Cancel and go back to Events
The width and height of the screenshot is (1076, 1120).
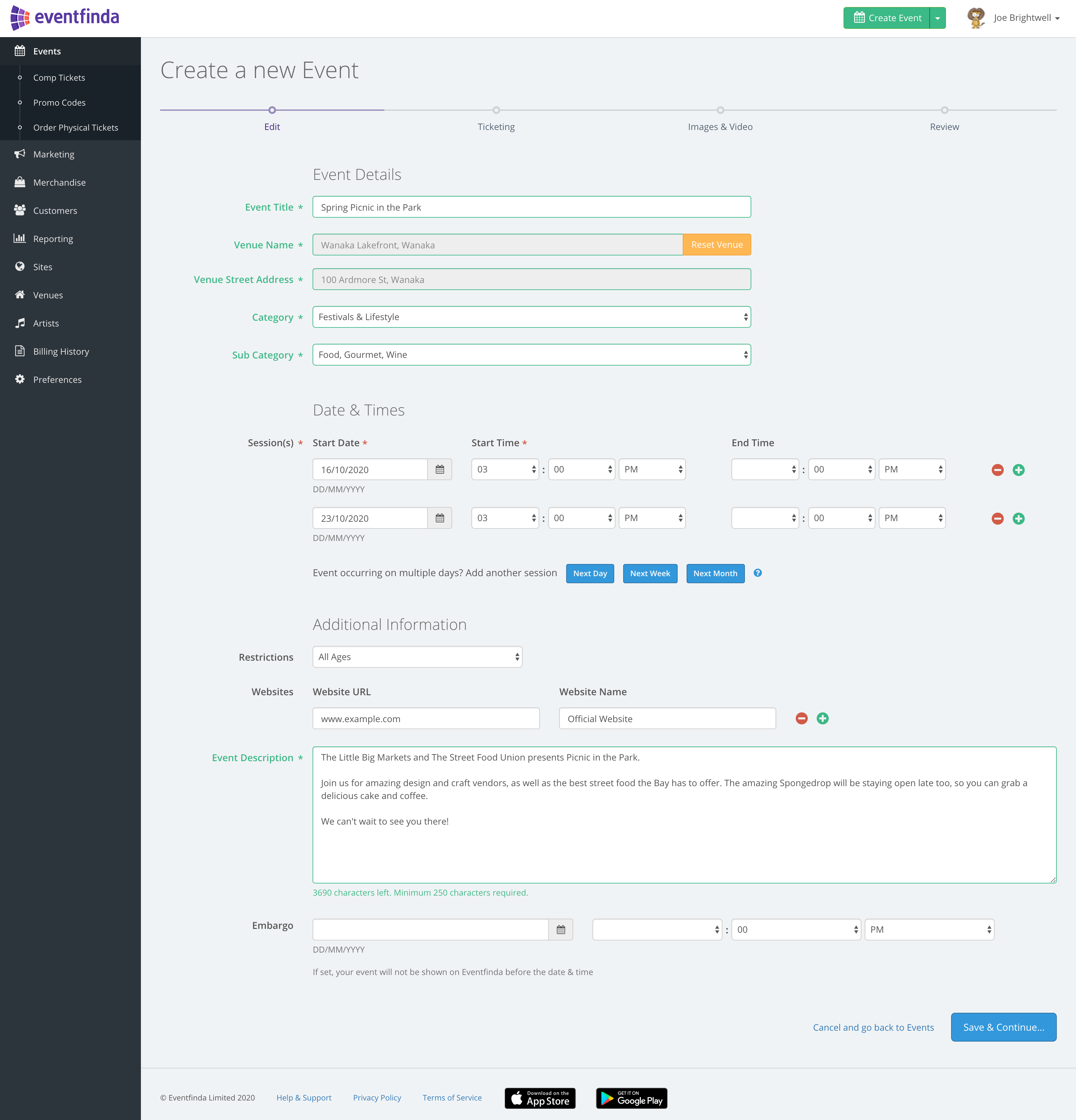point(873,1027)
